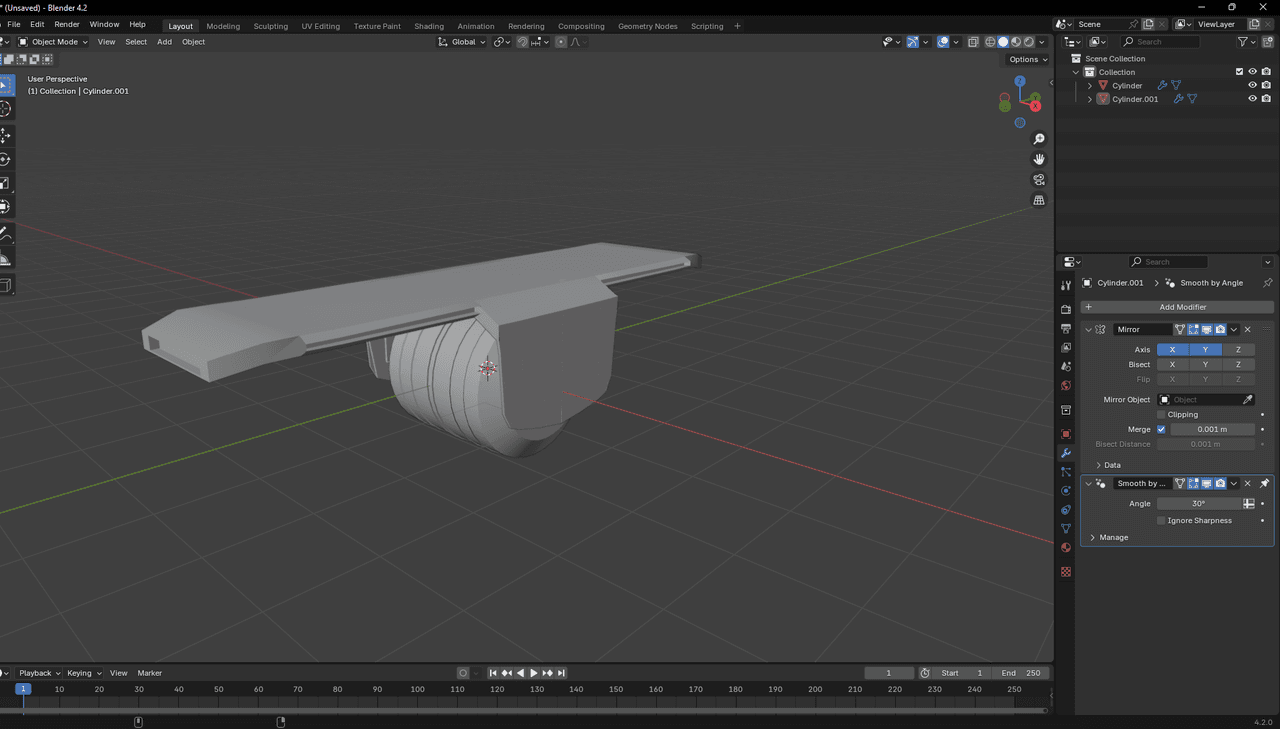Click the zoom magnifier icon in viewport
This screenshot has width=1280, height=729.
tap(1039, 139)
